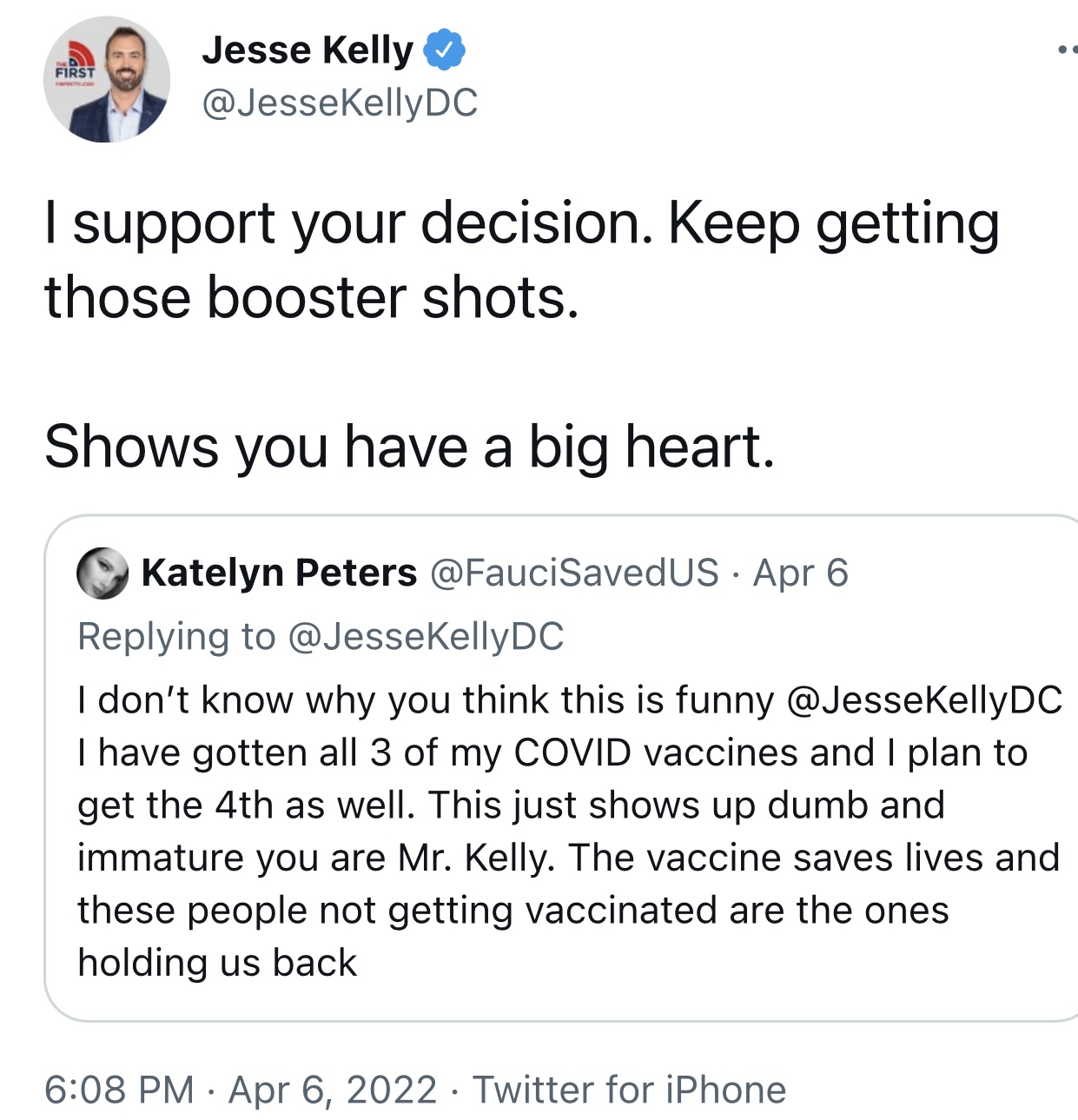Viewport: 1078px width, 1120px height.
Task: Click 'Replying to' label in quoted tweet
Action: [x=176, y=636]
